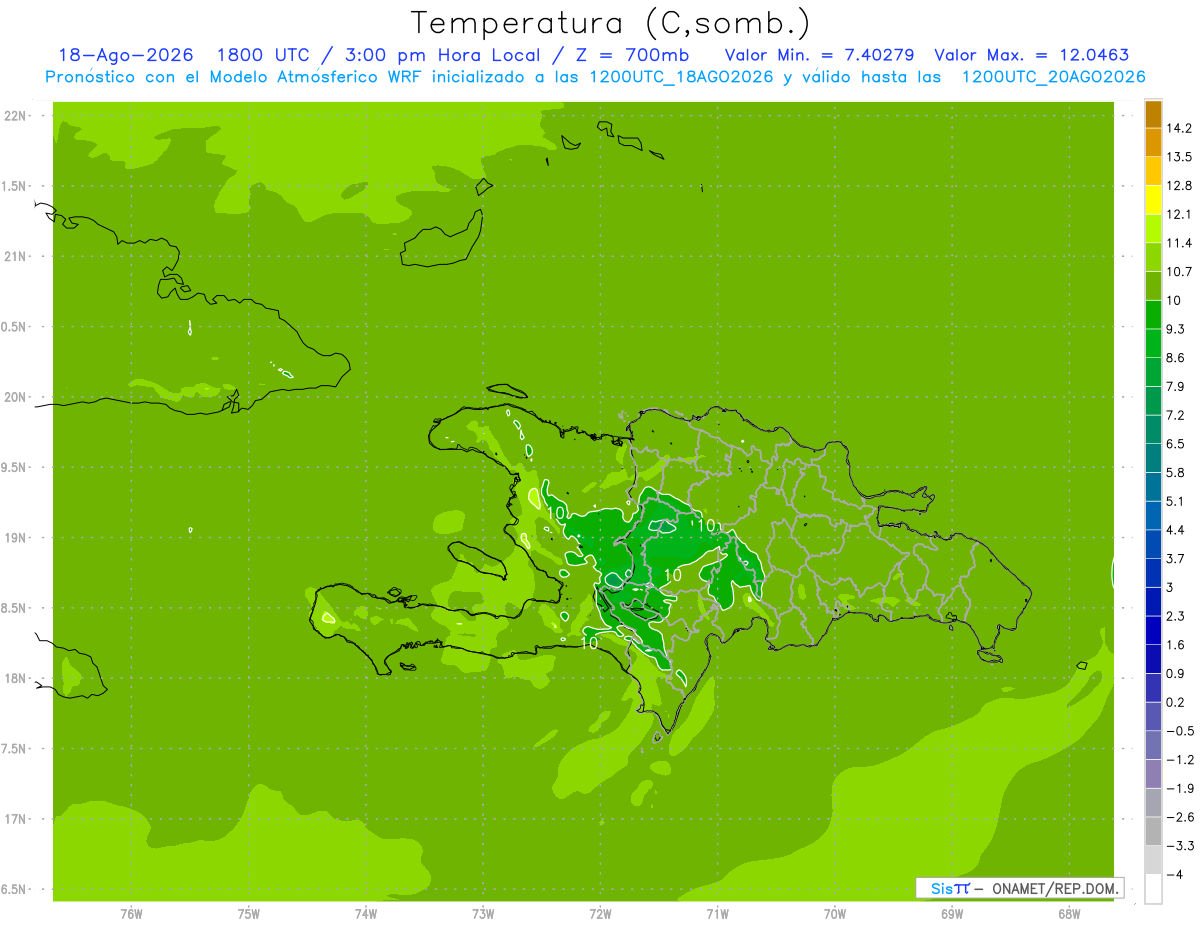Click the 20N latitude label

(17, 397)
